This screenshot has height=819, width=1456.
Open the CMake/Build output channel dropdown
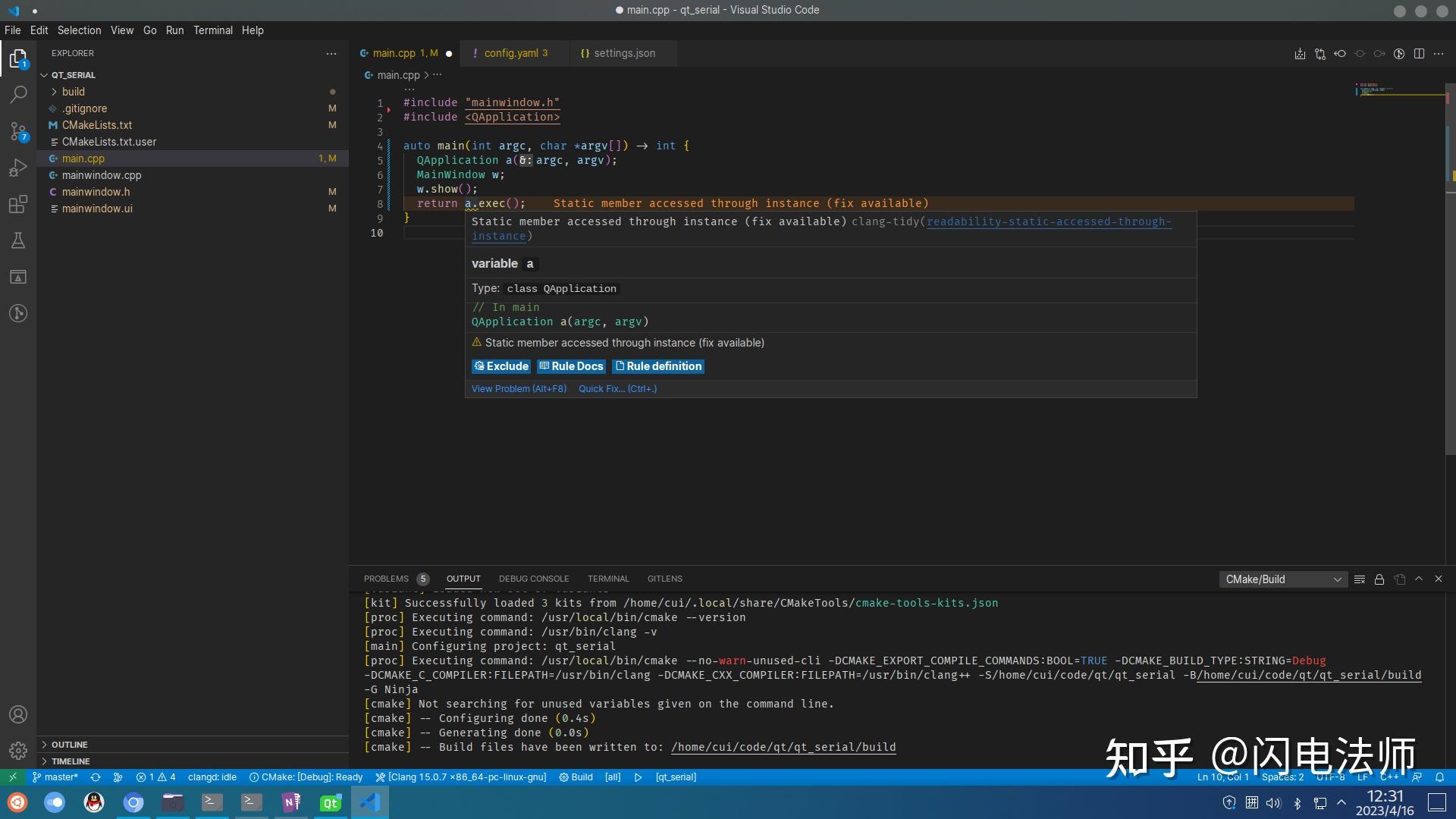(1283, 579)
